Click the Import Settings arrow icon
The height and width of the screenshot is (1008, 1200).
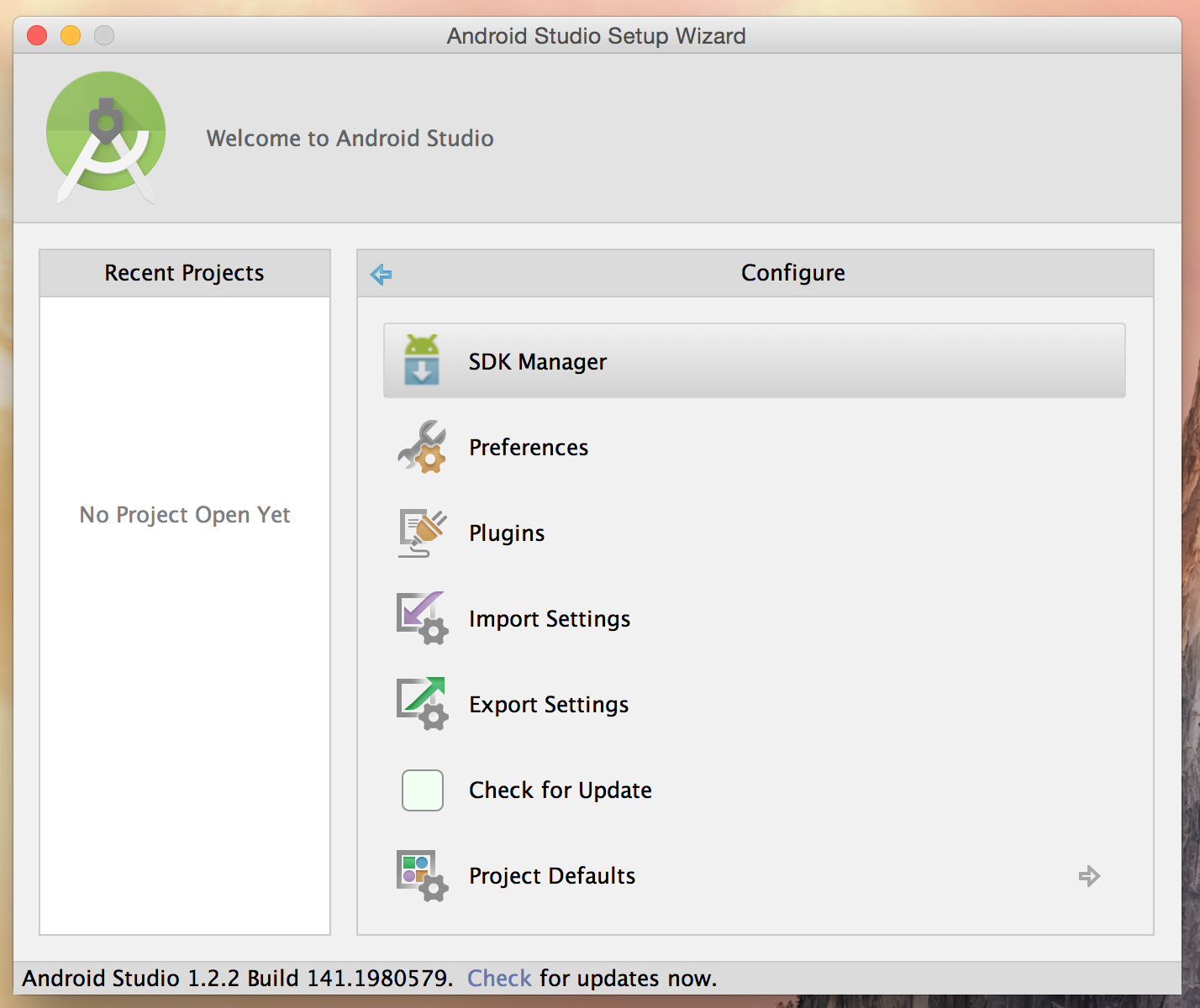pos(422,618)
